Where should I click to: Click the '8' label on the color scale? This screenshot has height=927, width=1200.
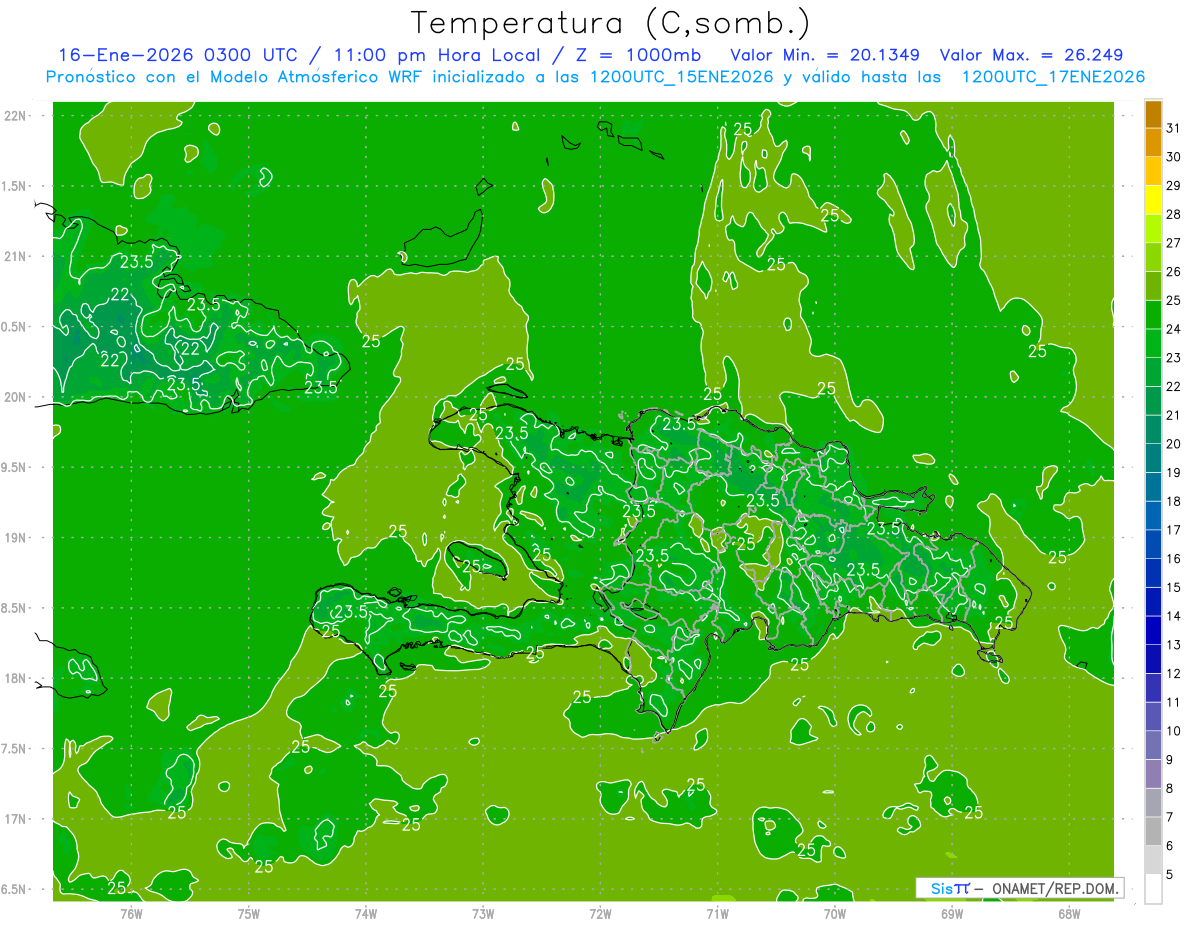point(1170,789)
